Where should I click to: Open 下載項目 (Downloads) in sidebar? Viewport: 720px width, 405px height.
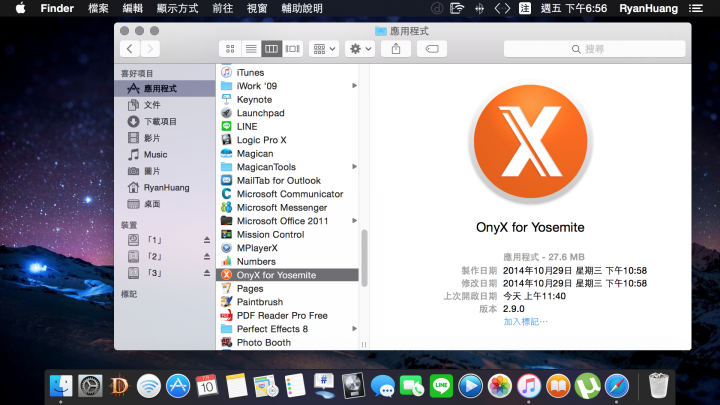point(164,122)
